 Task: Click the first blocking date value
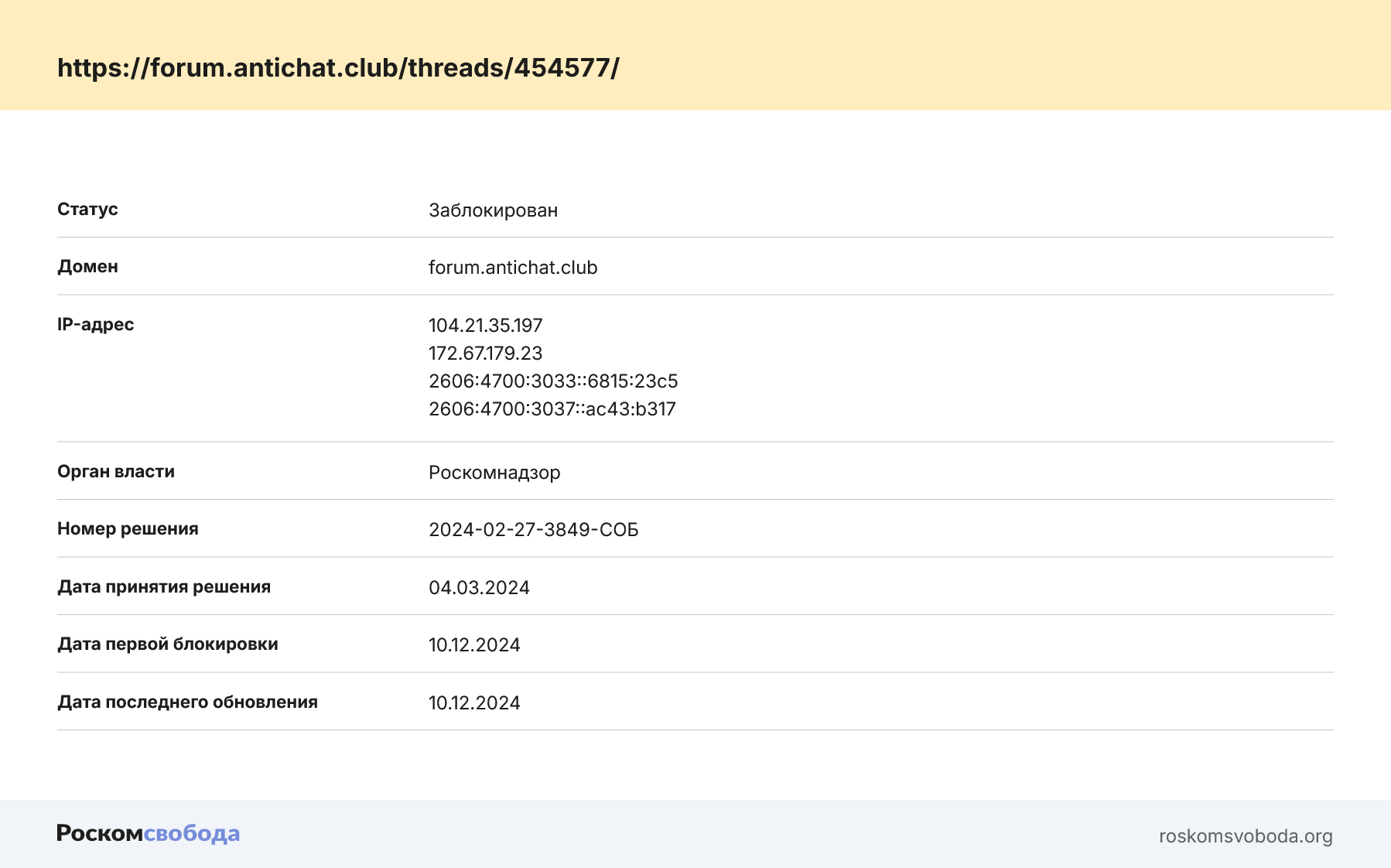pos(474,645)
